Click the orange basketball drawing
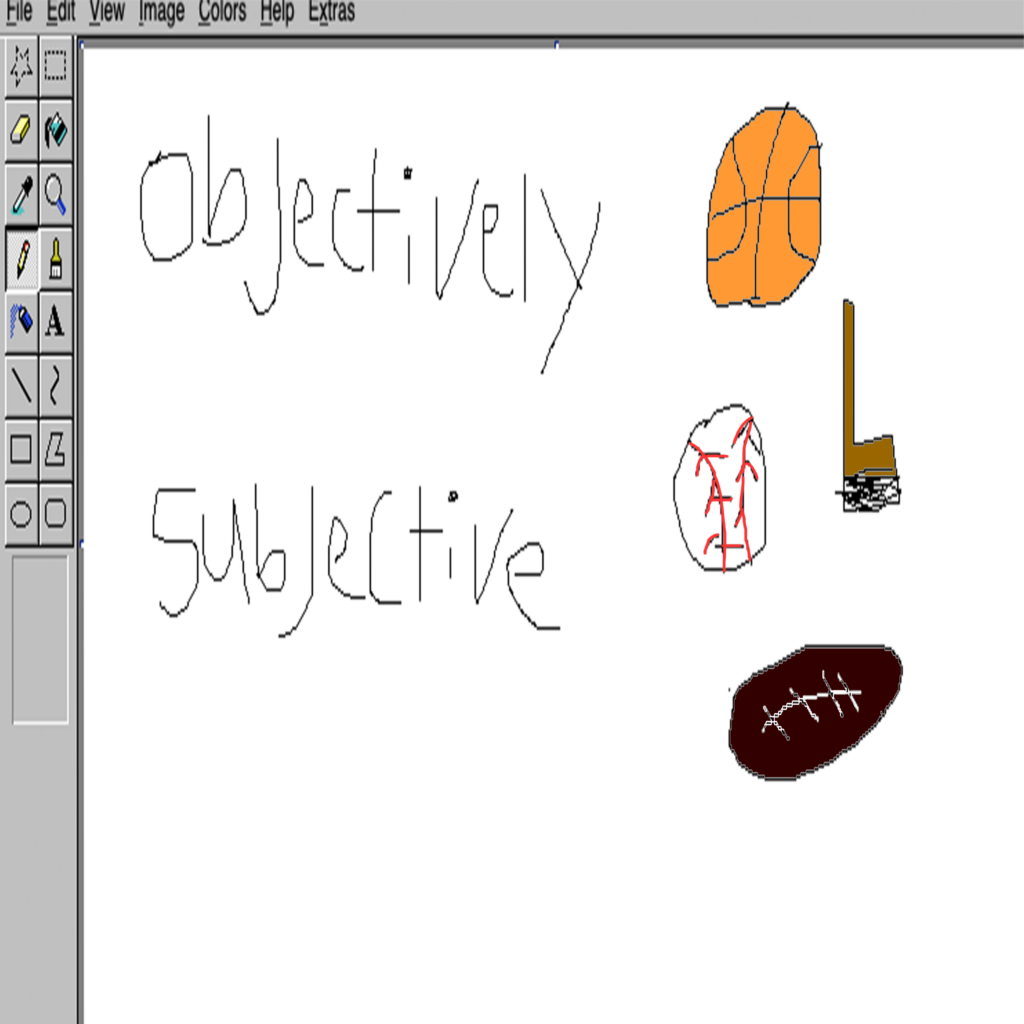Image resolution: width=1024 pixels, height=1024 pixels. [764, 205]
